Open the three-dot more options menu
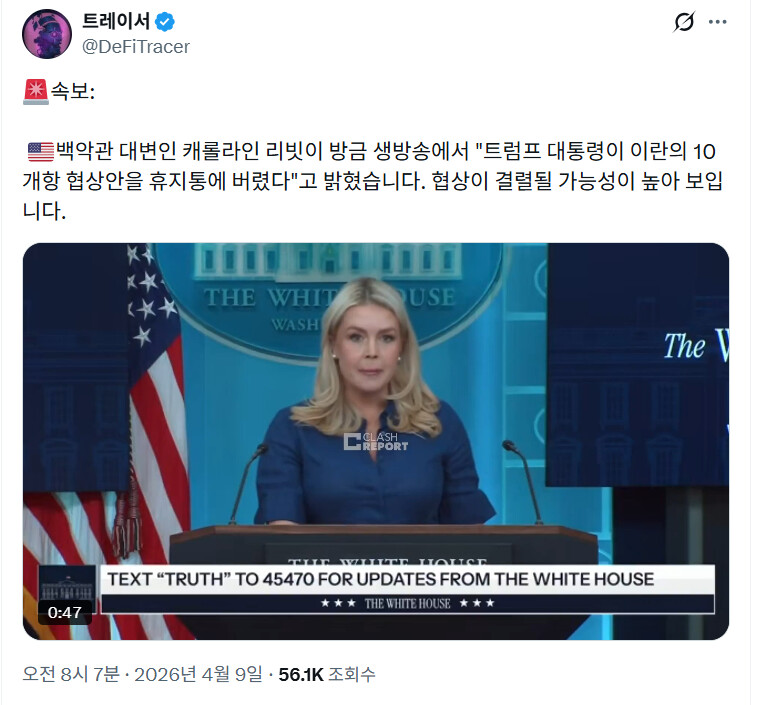 (717, 22)
